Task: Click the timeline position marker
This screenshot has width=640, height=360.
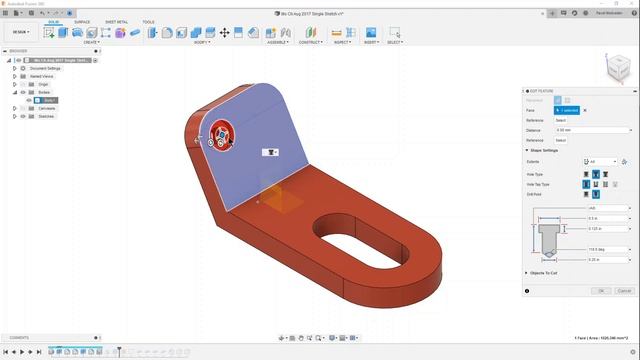Action: (x=119, y=351)
